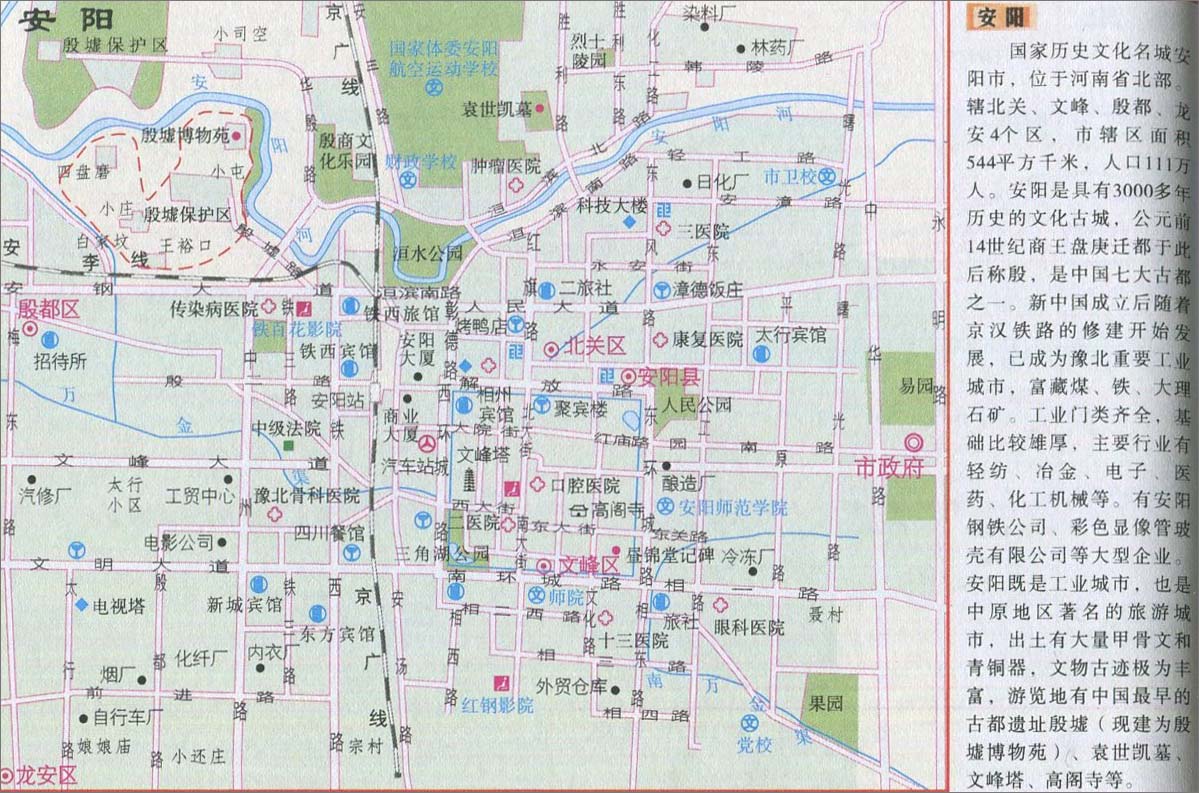
Task: Click the 文峰塔 landmark label
Action: (484, 453)
